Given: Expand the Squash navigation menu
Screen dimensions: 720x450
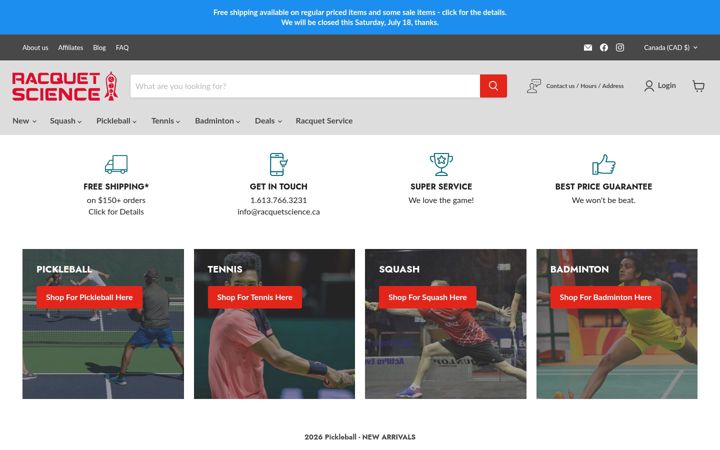Looking at the screenshot, I should click(x=66, y=121).
